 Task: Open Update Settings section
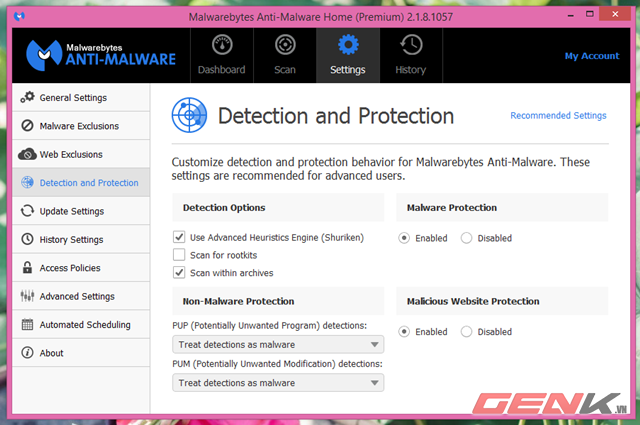[x=81, y=211]
